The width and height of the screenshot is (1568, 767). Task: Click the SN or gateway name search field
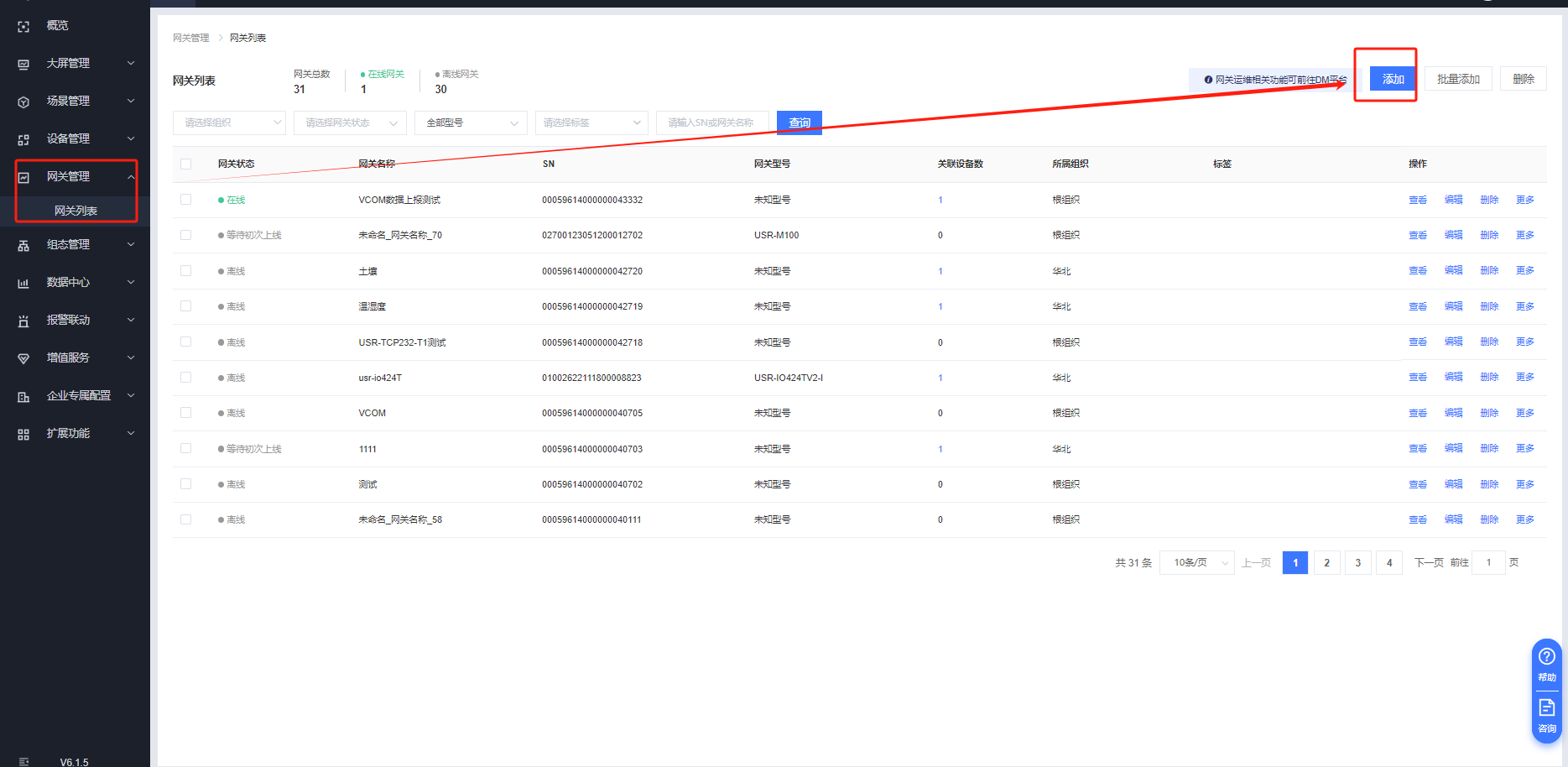click(x=711, y=123)
